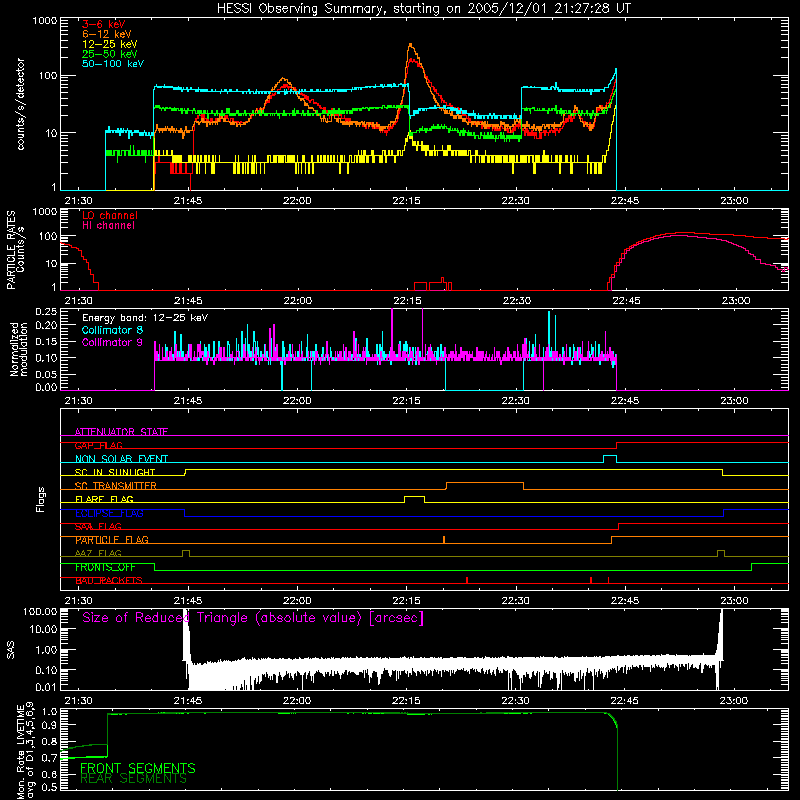Click the Flags panel axis label
Screen dimensions: 800x800
[40, 499]
